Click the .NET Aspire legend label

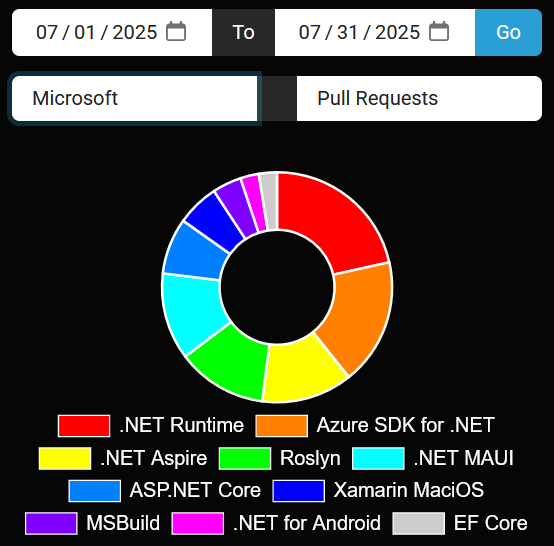coord(154,458)
